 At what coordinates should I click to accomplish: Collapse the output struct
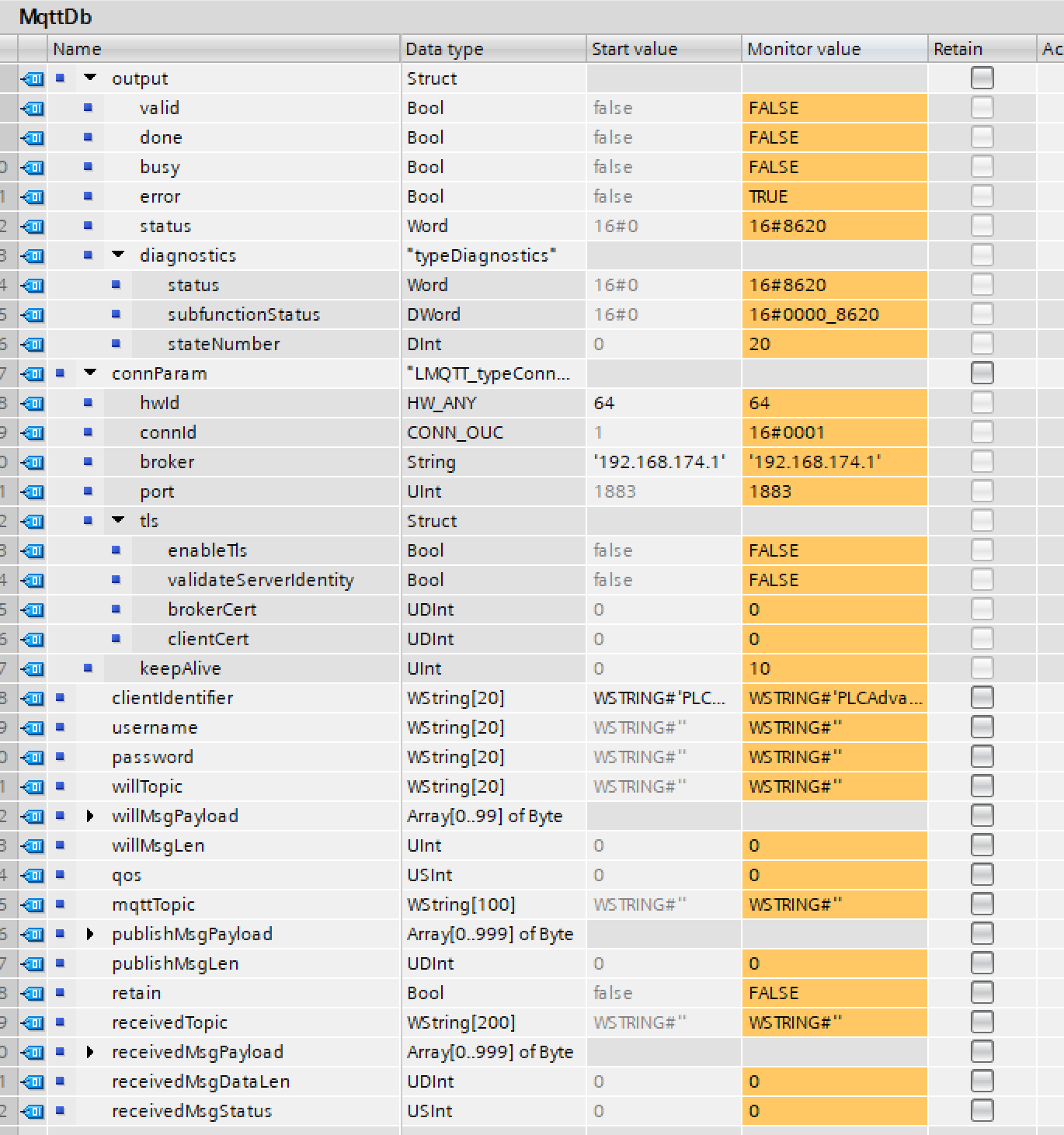coord(90,78)
